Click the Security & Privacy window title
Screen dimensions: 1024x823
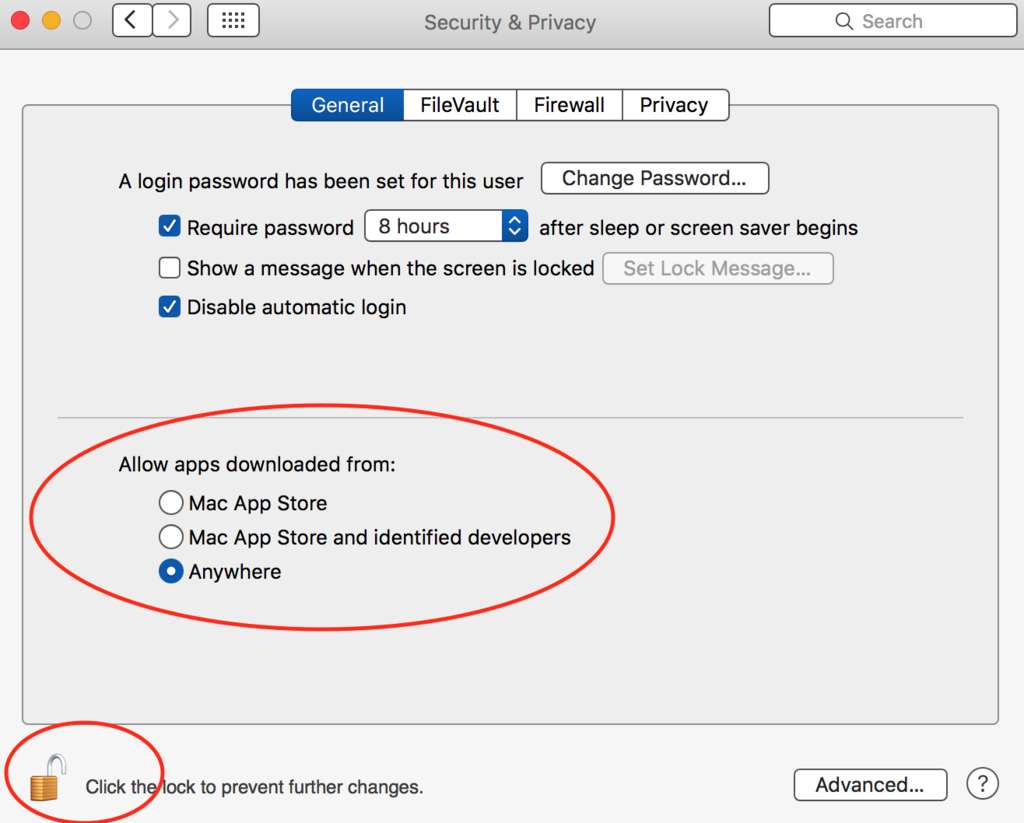510,22
